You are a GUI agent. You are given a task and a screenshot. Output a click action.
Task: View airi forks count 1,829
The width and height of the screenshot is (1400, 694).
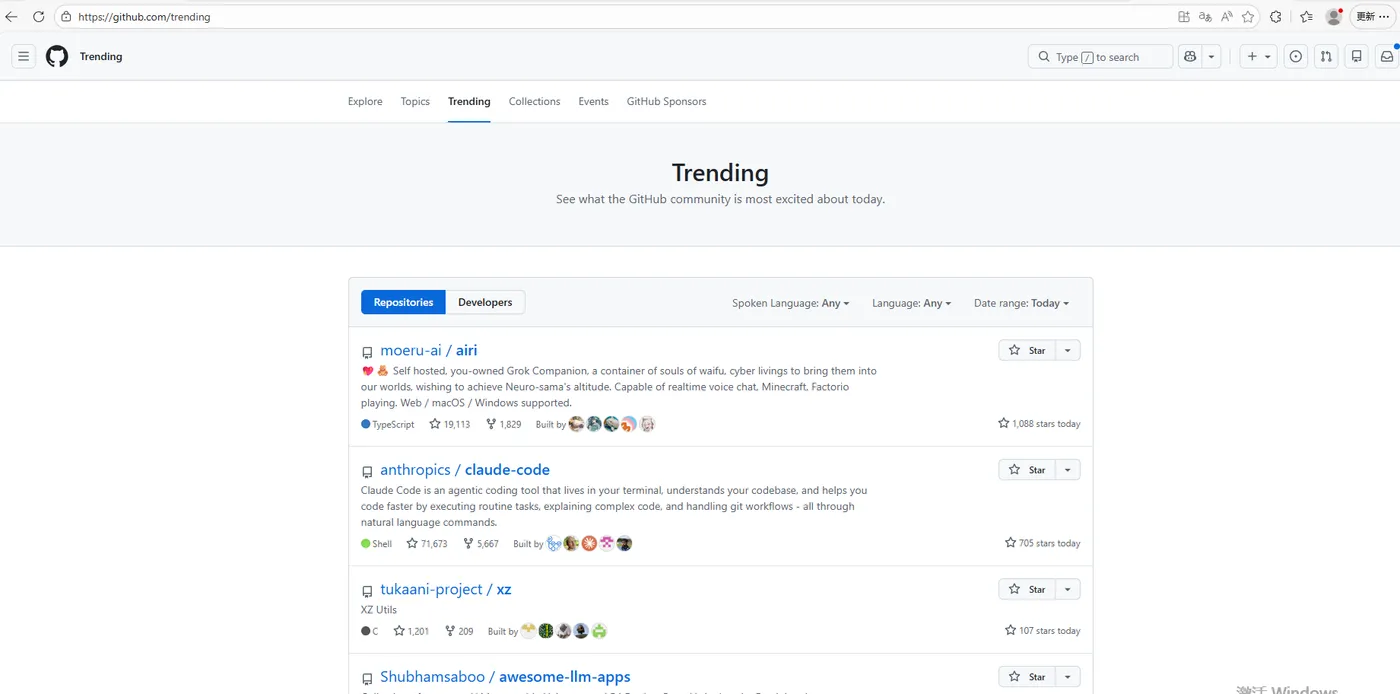[x=503, y=424]
